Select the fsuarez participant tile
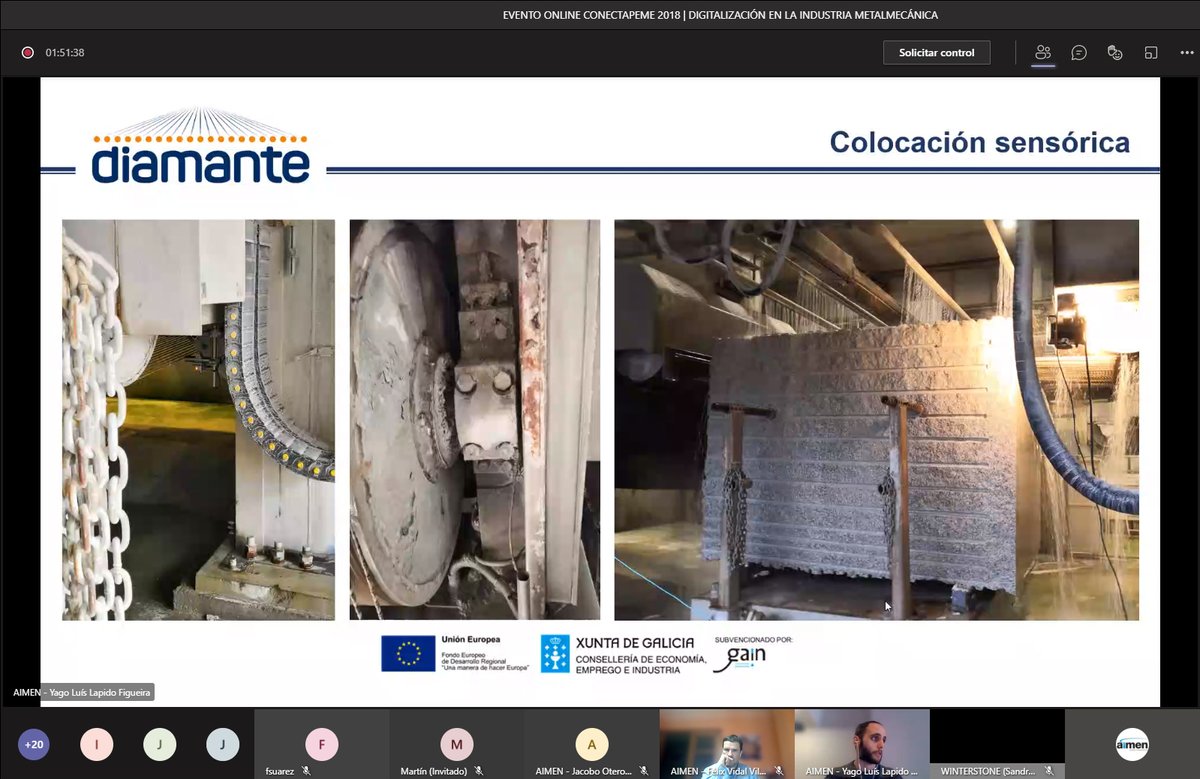Screen dimensions: 1200x779 pos(321,744)
